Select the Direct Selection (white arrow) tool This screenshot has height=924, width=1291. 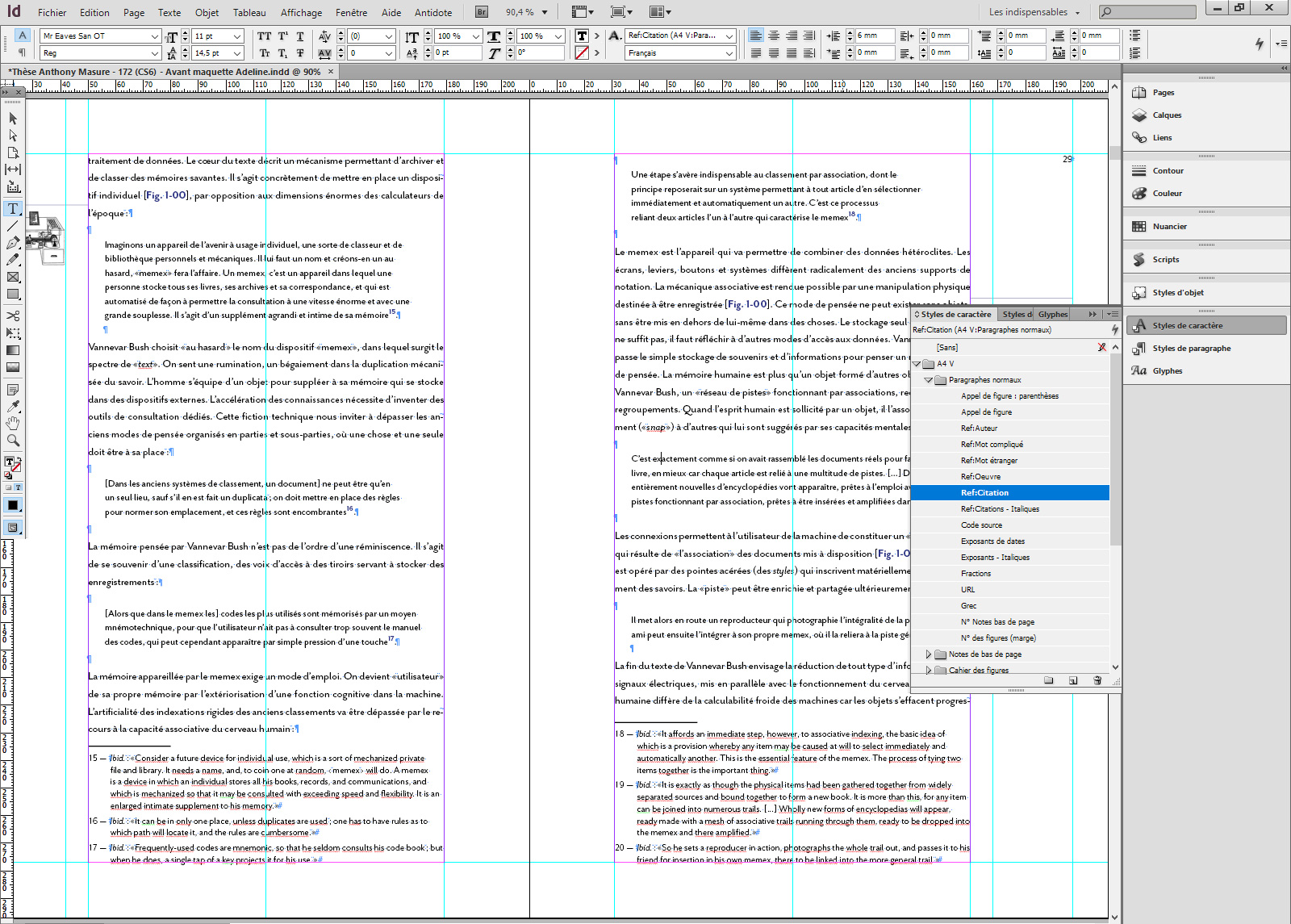pyautogui.click(x=13, y=136)
